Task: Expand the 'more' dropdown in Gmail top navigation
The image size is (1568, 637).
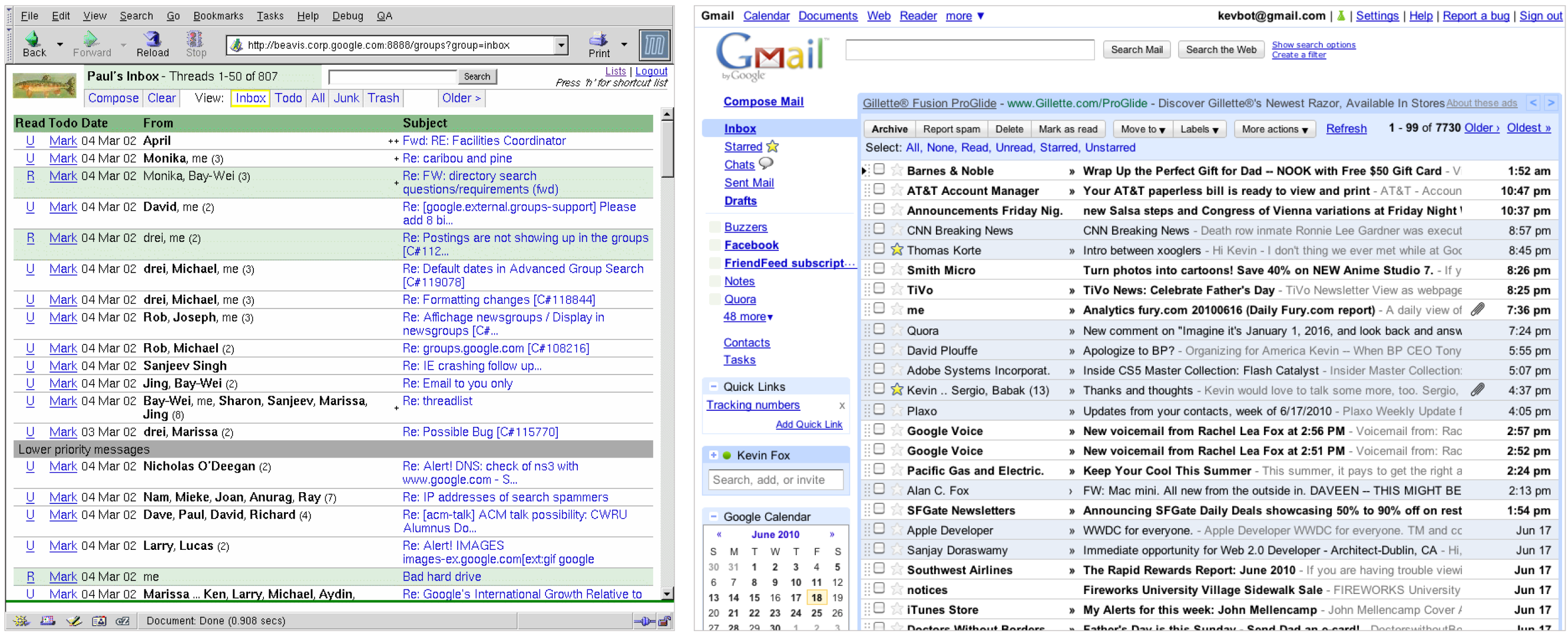Action: click(x=965, y=16)
